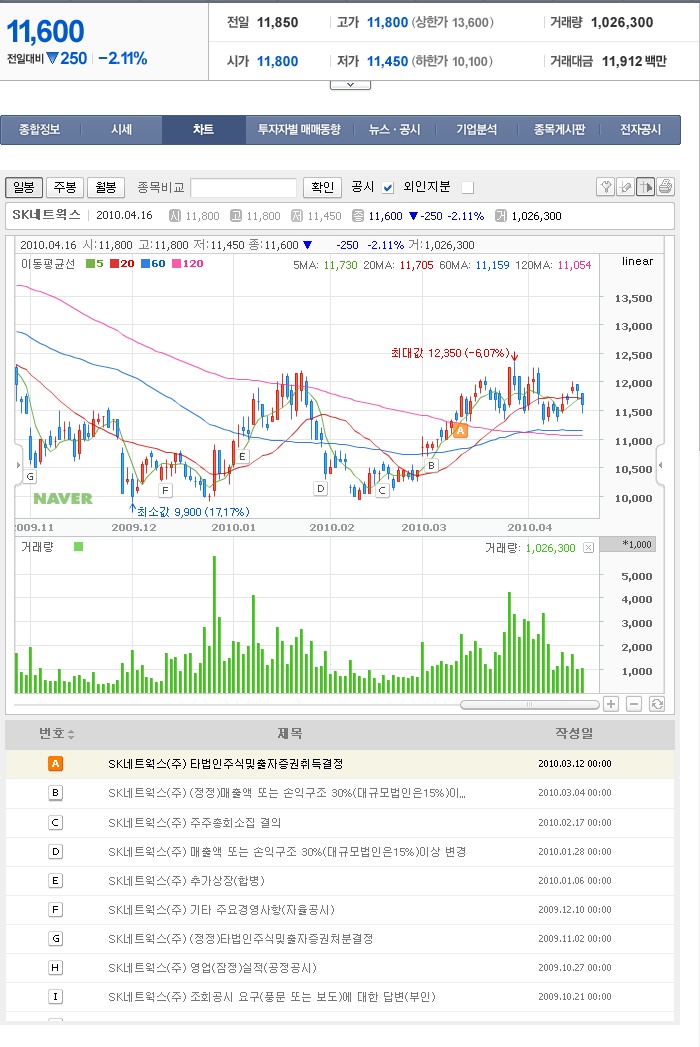Open 주주총회소집 결의 disclosure

[194, 823]
